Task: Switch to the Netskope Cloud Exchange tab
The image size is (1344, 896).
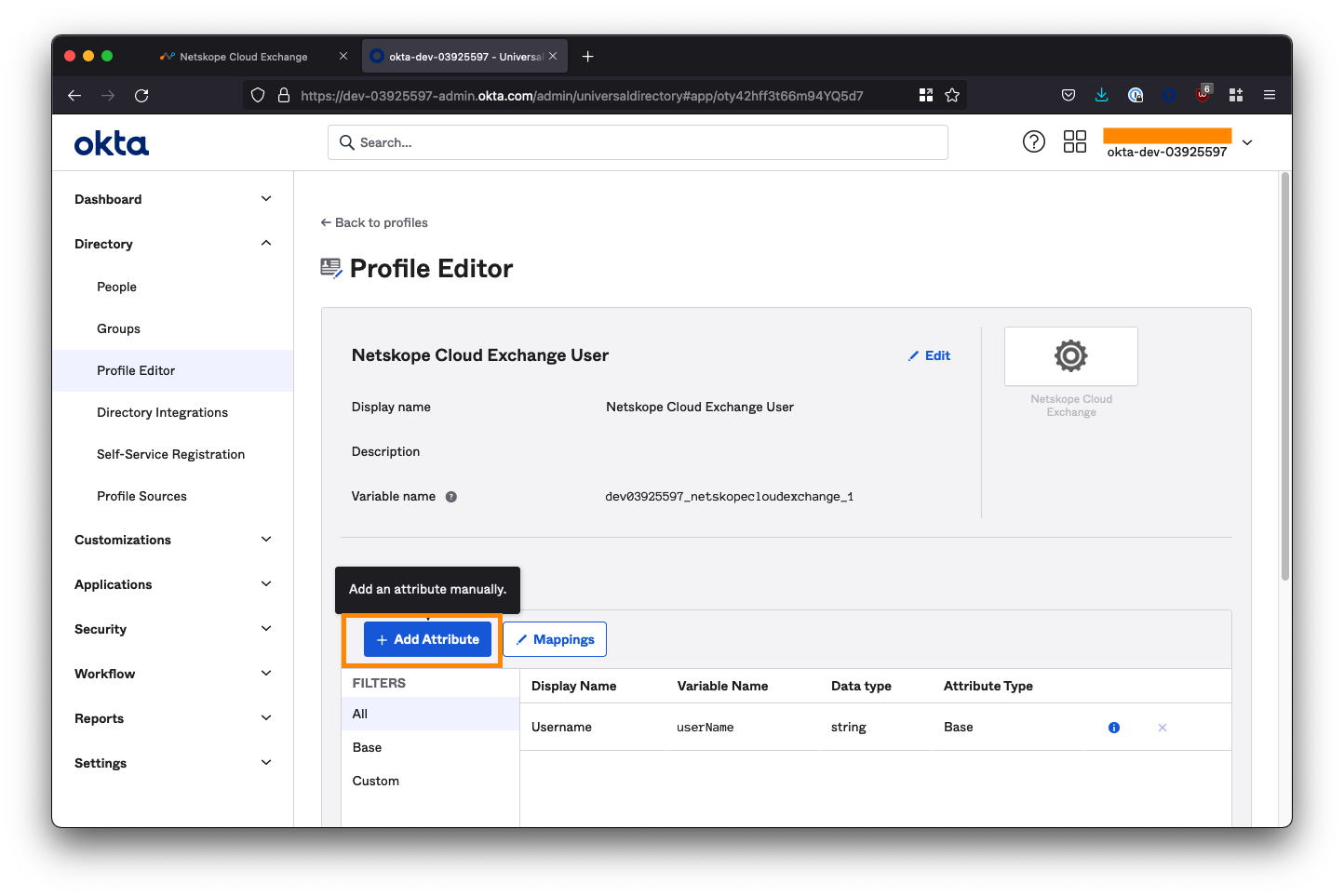Action: pos(244,57)
